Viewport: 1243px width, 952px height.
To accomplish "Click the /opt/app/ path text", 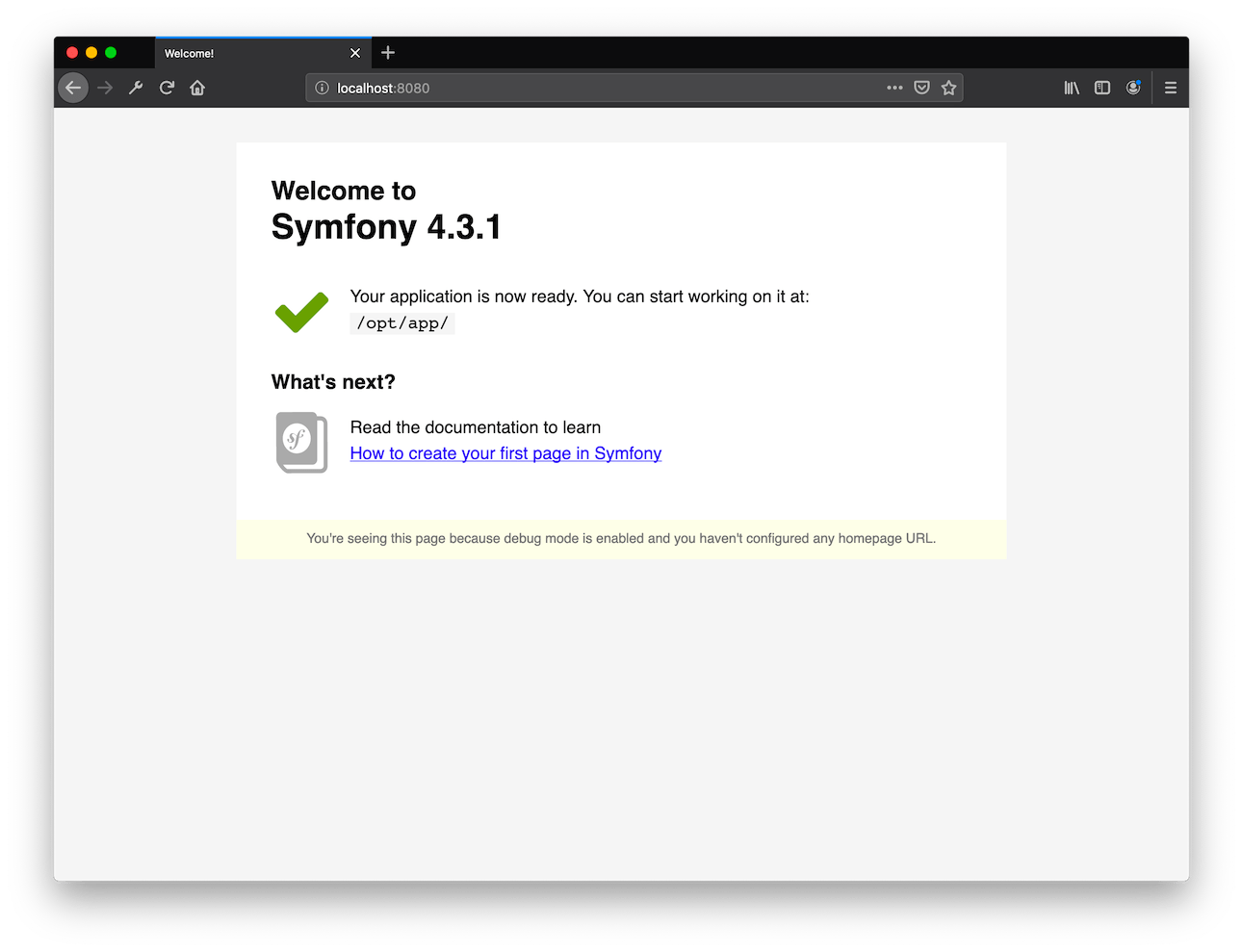I will click(x=402, y=323).
